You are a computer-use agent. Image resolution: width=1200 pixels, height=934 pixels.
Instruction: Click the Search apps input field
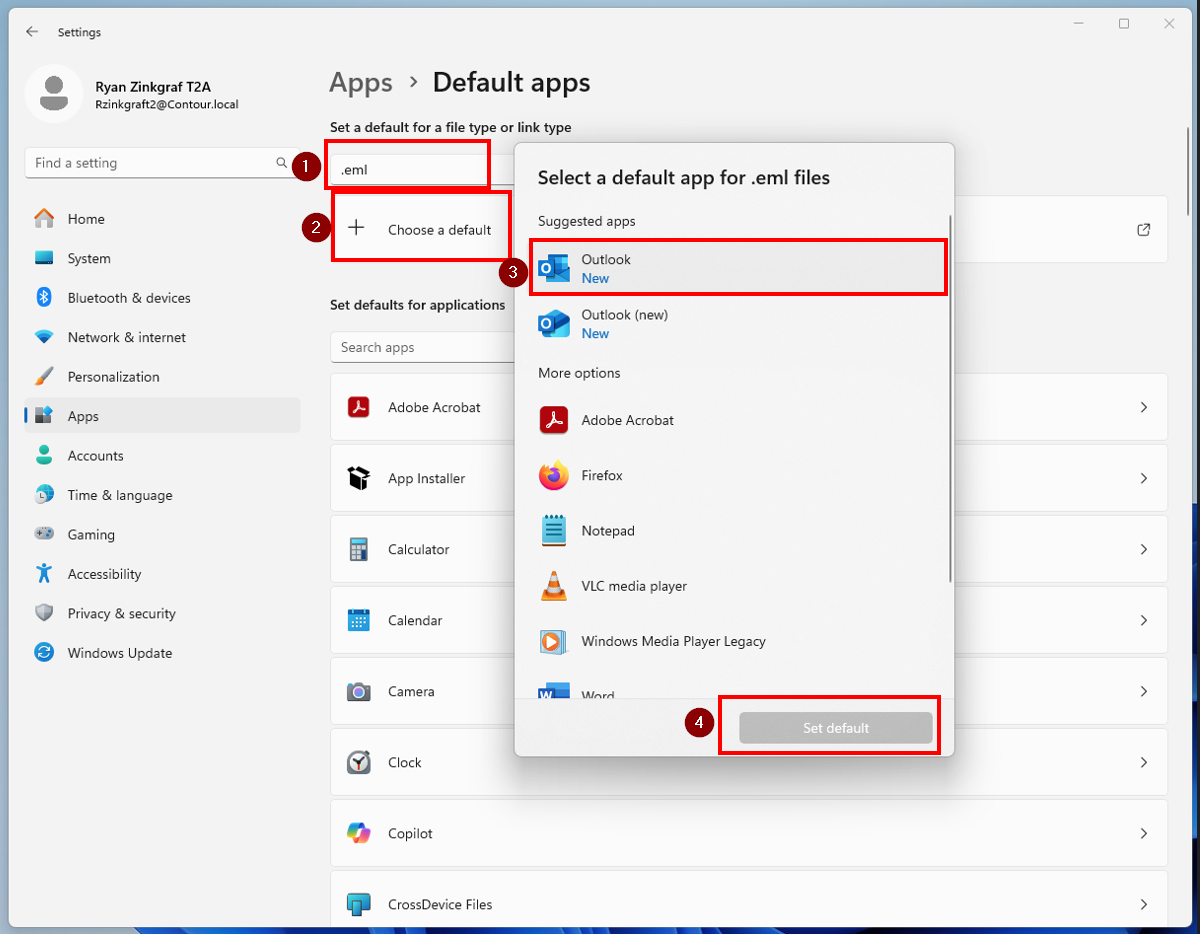click(x=422, y=347)
